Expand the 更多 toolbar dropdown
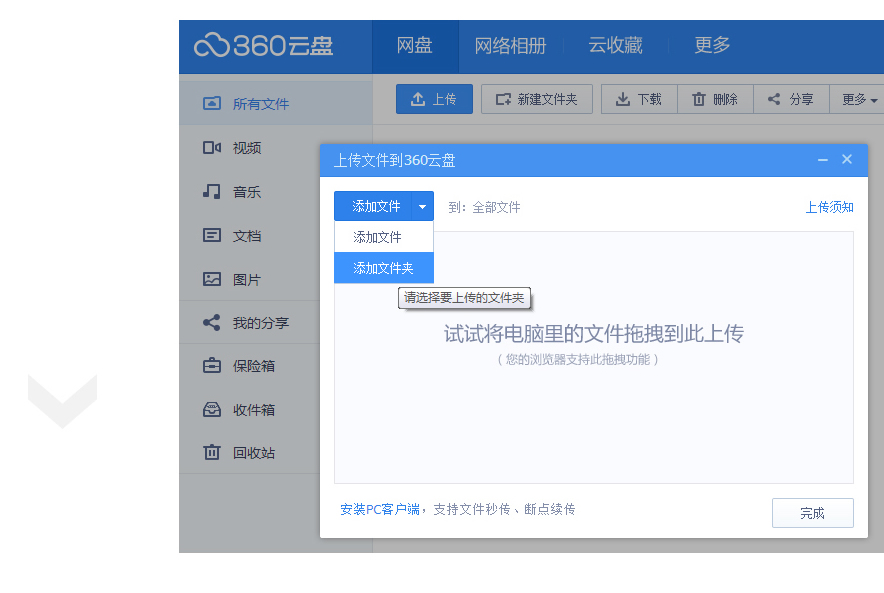Image resolution: width=884 pixels, height=593 pixels. pos(858,99)
